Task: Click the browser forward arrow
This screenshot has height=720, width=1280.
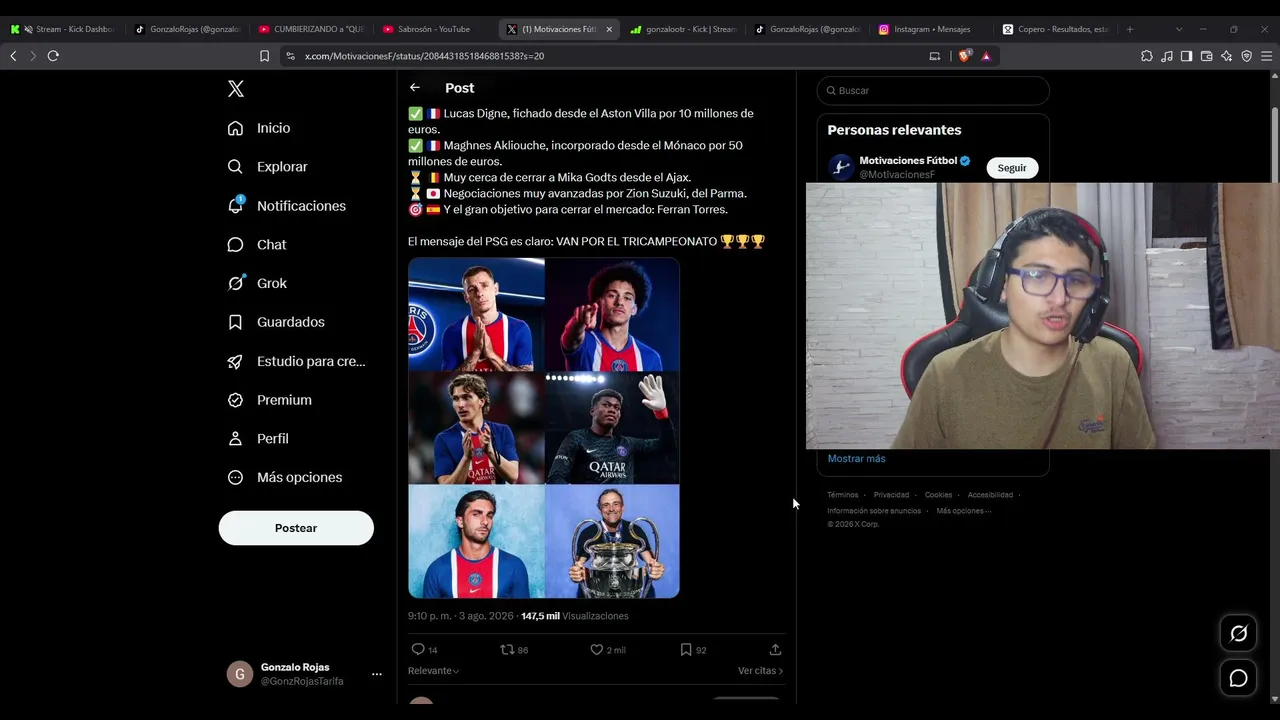Action: click(x=32, y=56)
